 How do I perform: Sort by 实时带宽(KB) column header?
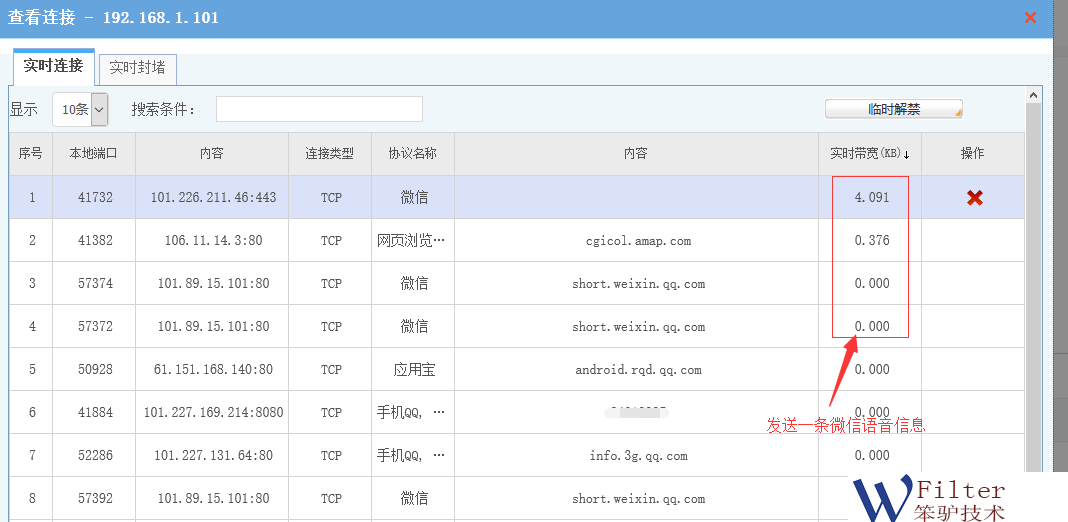tap(870, 154)
